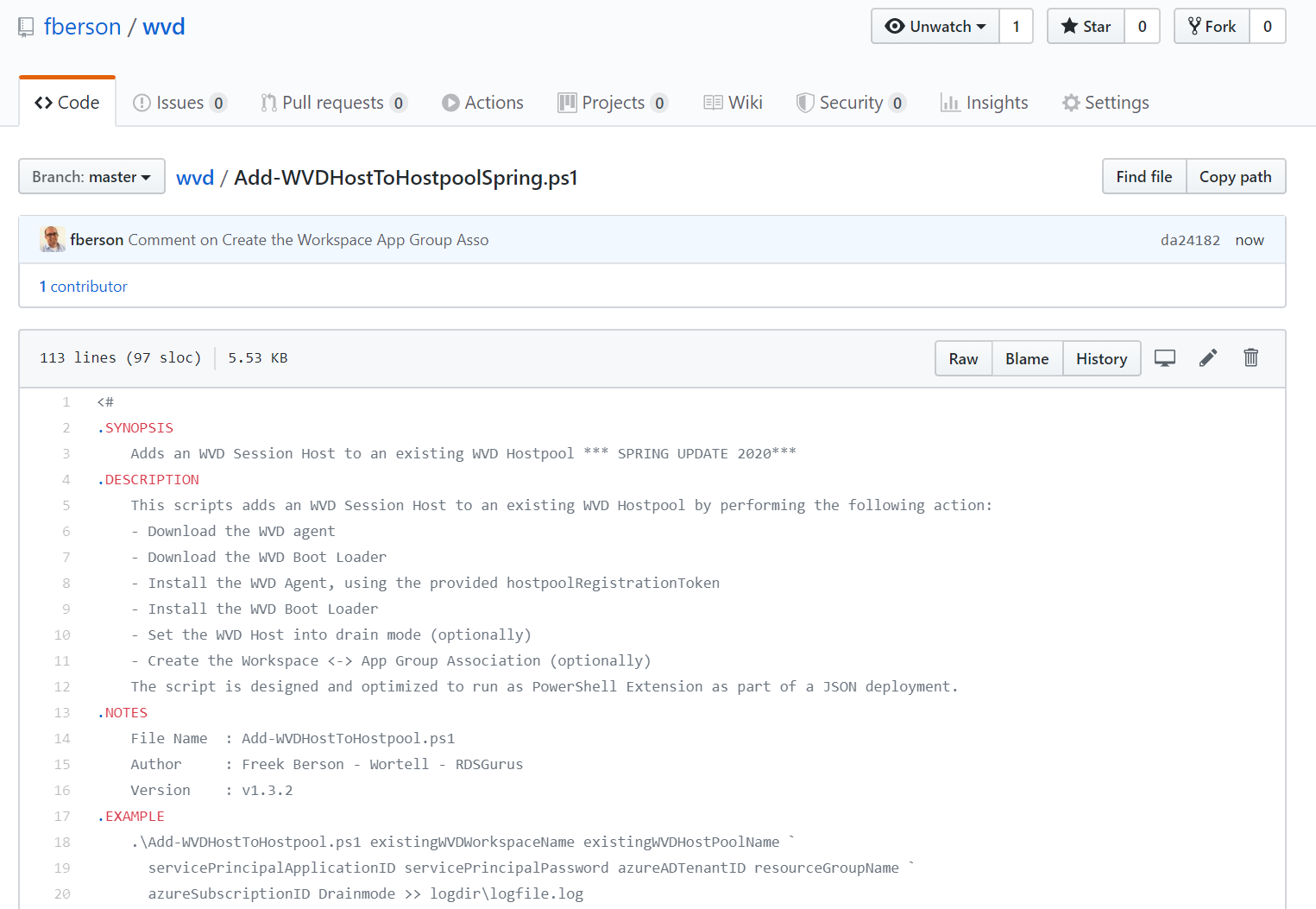
Task: Open the Insights tab
Action: pos(985,103)
